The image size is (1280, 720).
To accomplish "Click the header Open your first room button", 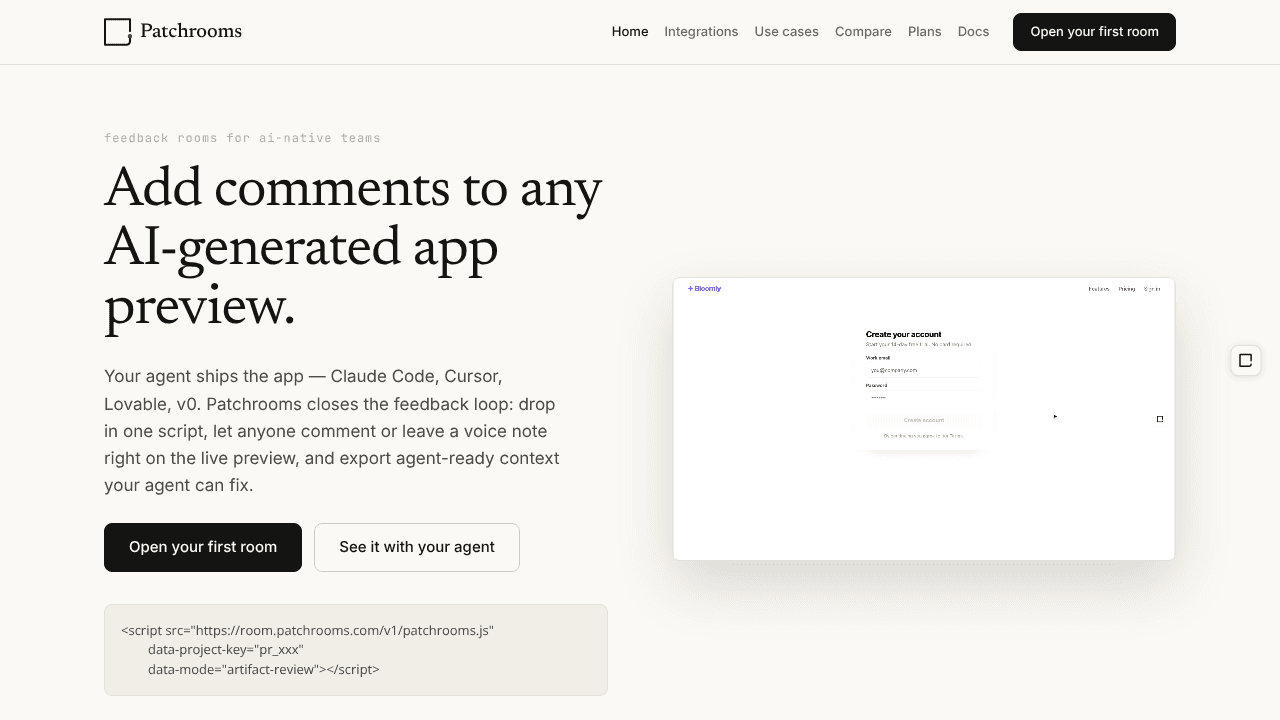I will (1094, 32).
